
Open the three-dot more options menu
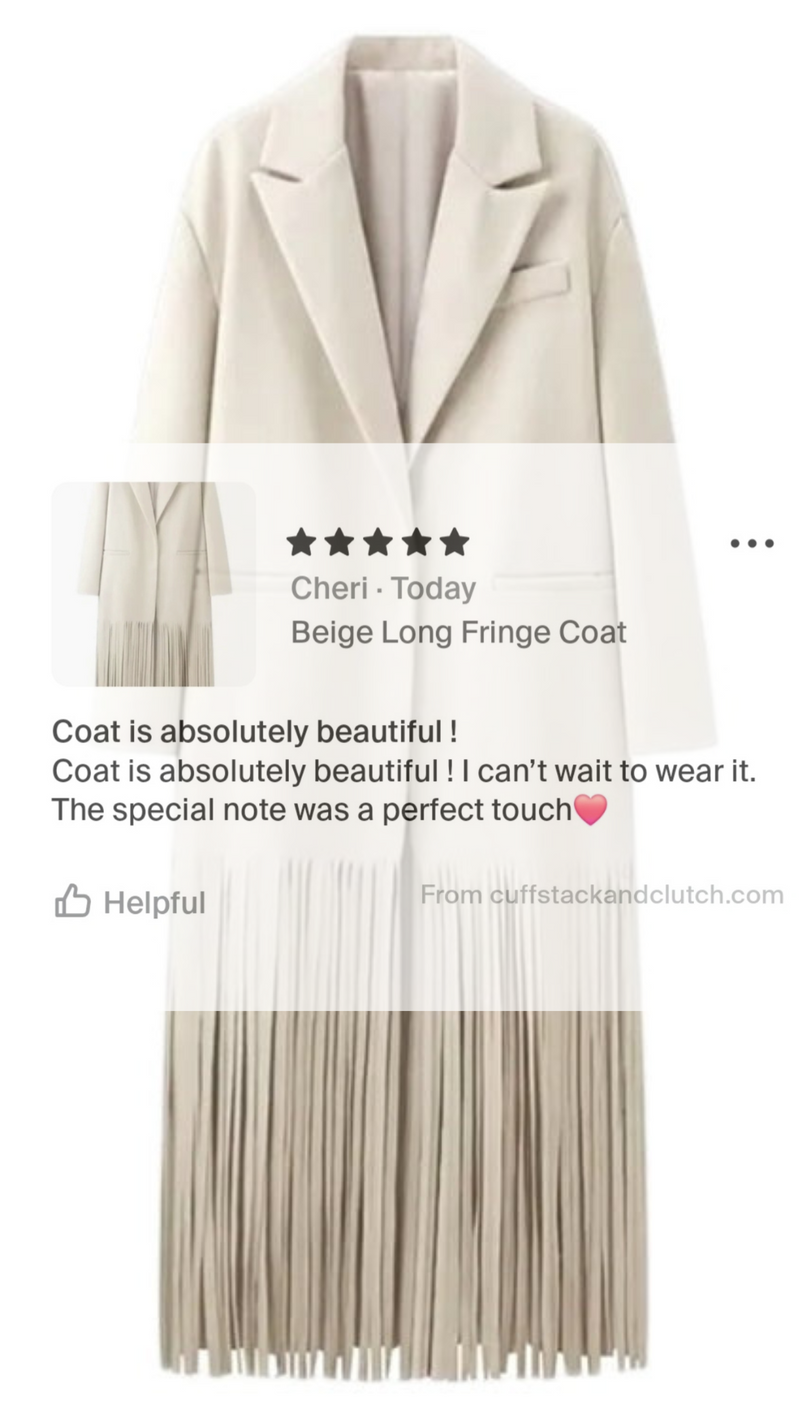click(752, 544)
